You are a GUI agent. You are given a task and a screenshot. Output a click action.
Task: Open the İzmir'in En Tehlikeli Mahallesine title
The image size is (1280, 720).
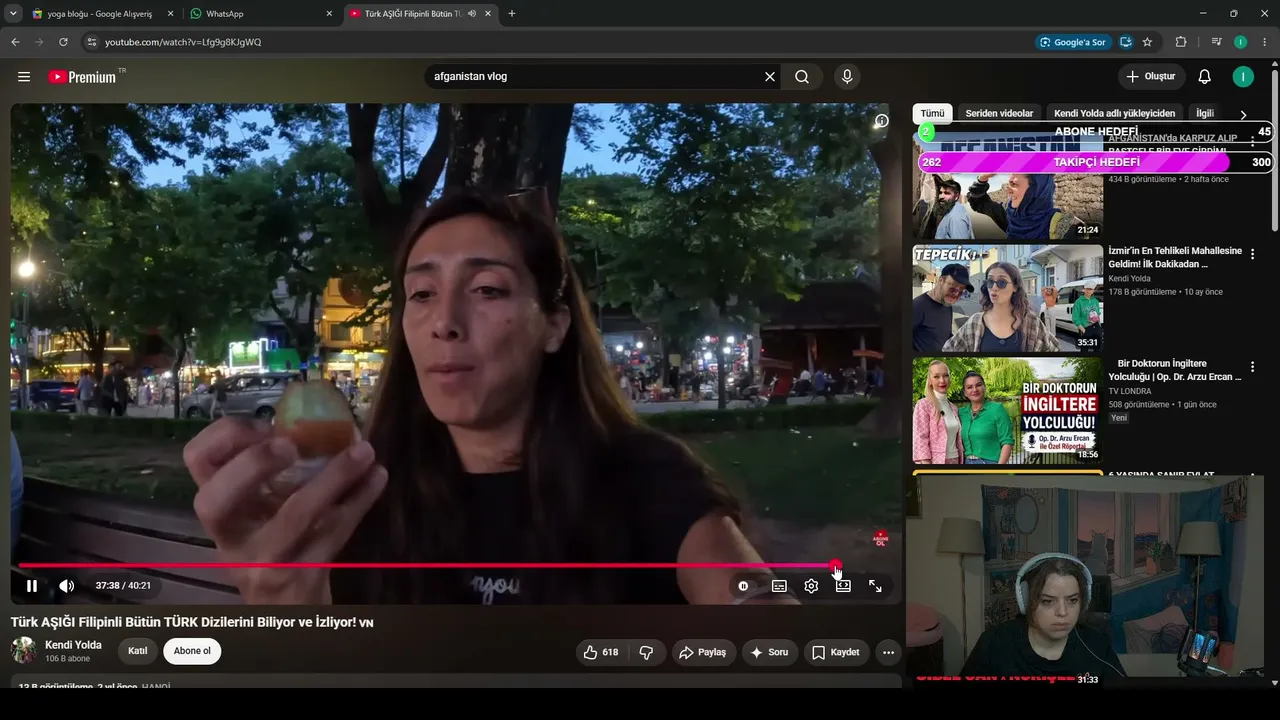tap(1175, 258)
